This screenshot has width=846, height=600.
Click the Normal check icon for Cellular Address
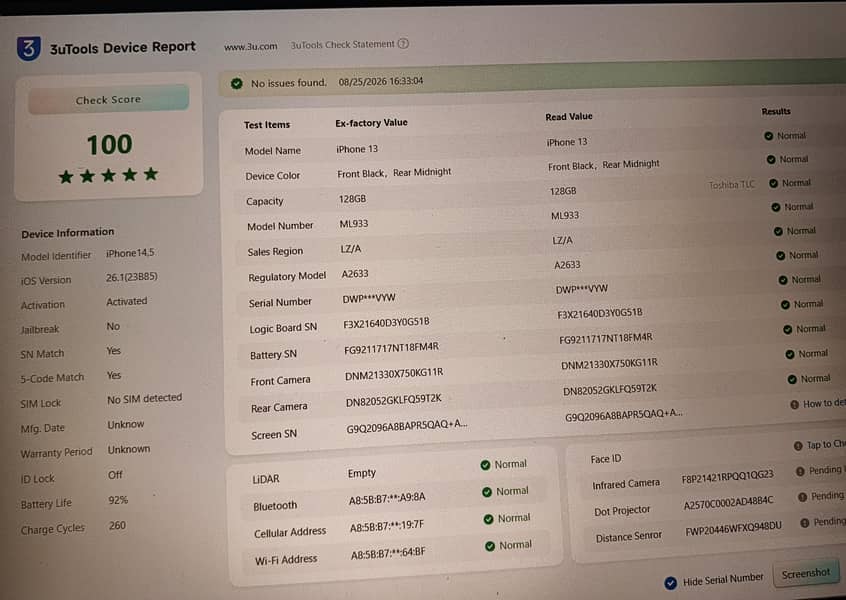(x=488, y=519)
